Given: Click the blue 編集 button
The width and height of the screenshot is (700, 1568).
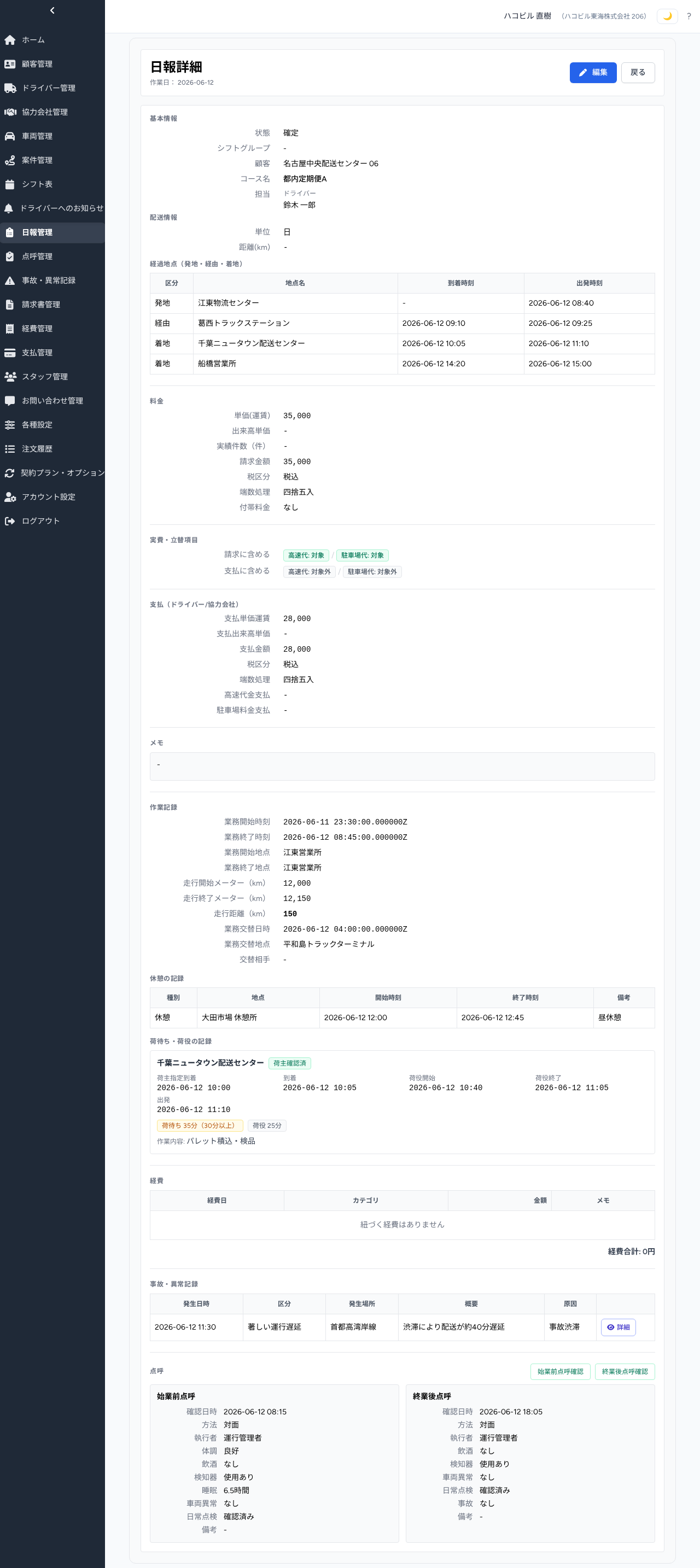Looking at the screenshot, I should click(593, 72).
